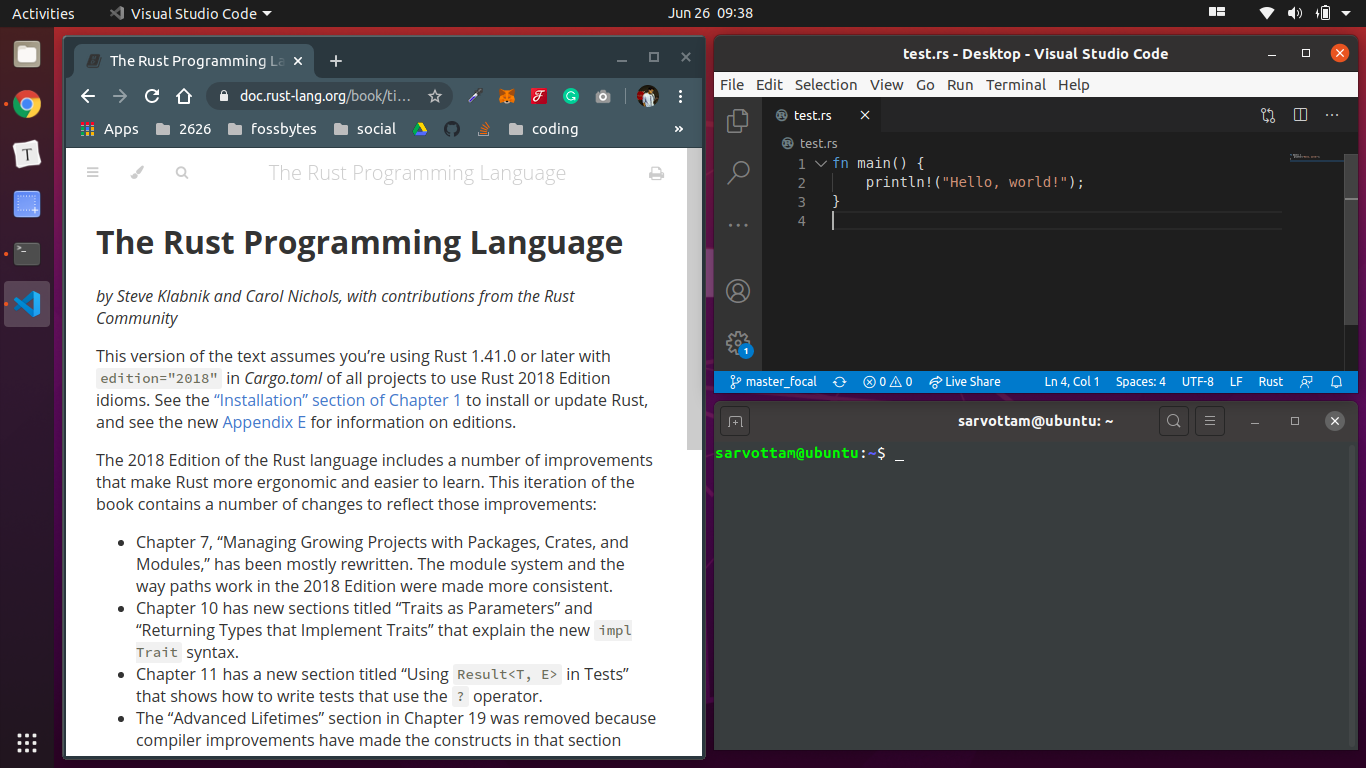Open the Help menu in VS Code

1074,85
